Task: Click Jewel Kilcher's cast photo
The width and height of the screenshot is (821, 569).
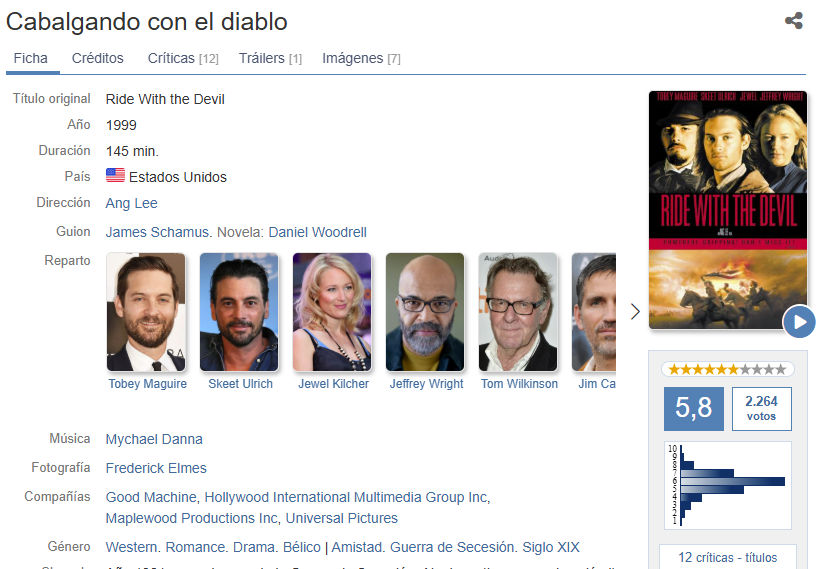Action: [332, 312]
